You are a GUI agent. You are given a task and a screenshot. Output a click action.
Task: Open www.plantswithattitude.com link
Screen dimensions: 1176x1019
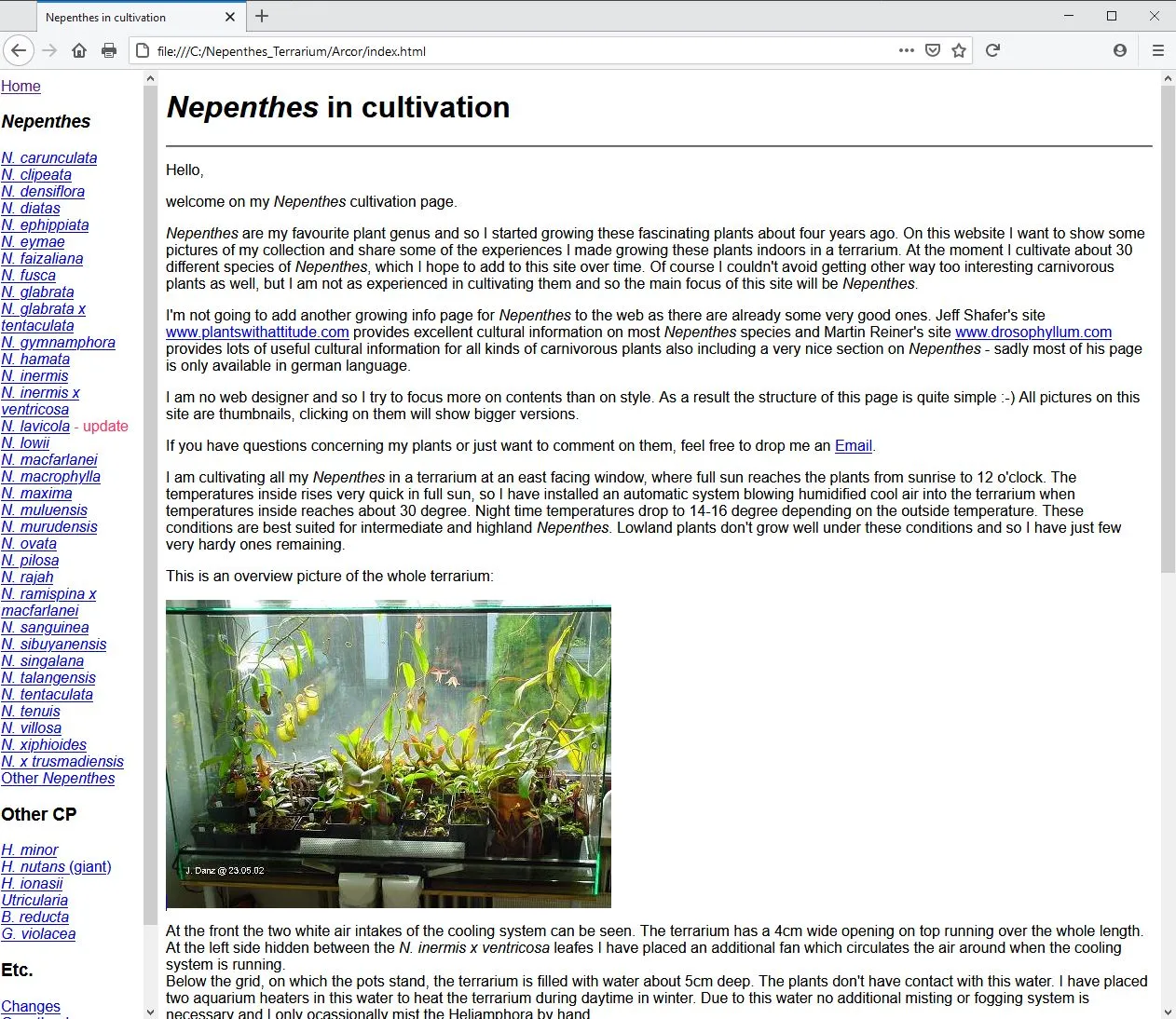pos(257,332)
